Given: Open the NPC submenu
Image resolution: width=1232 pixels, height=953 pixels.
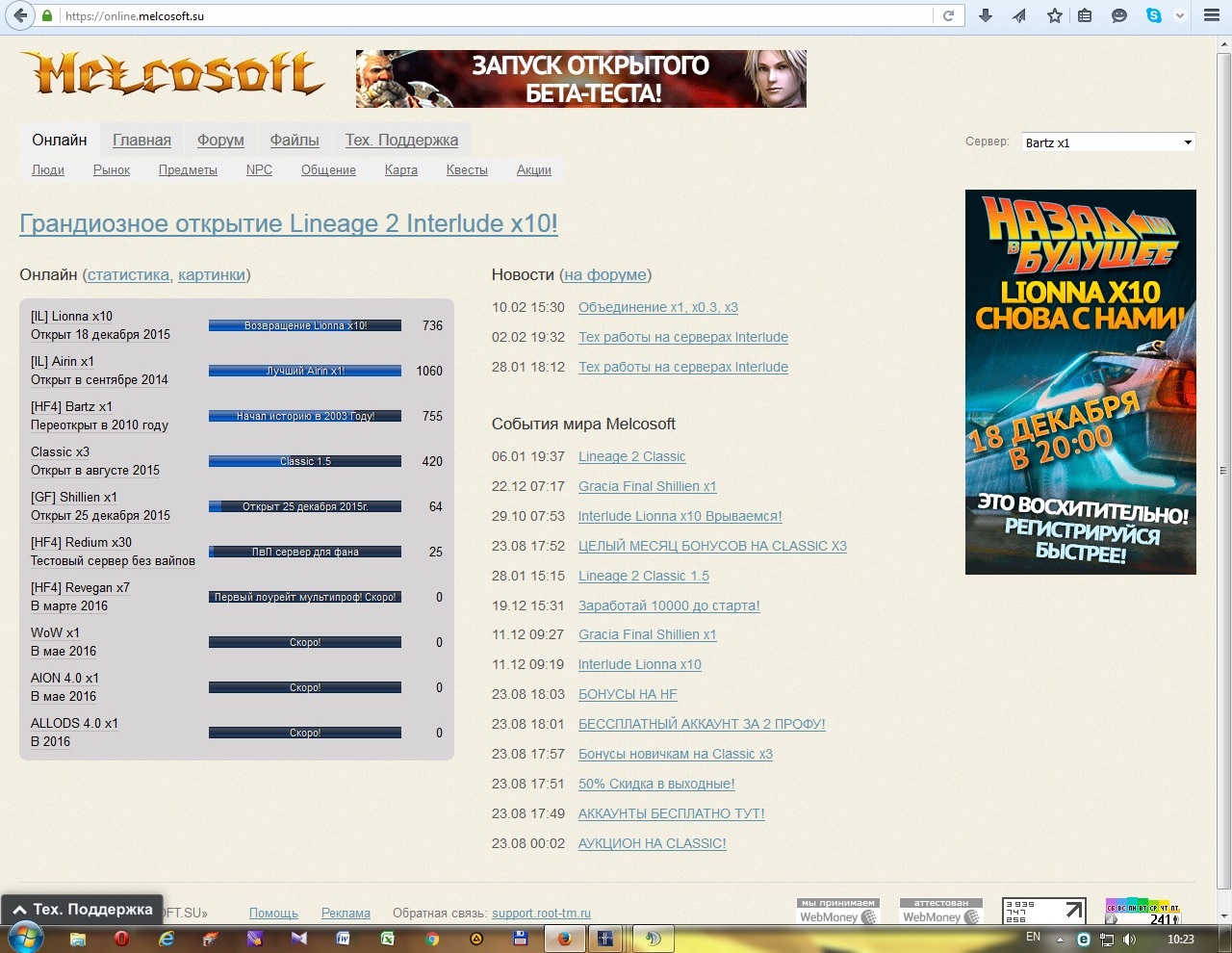Looking at the screenshot, I should click(259, 170).
